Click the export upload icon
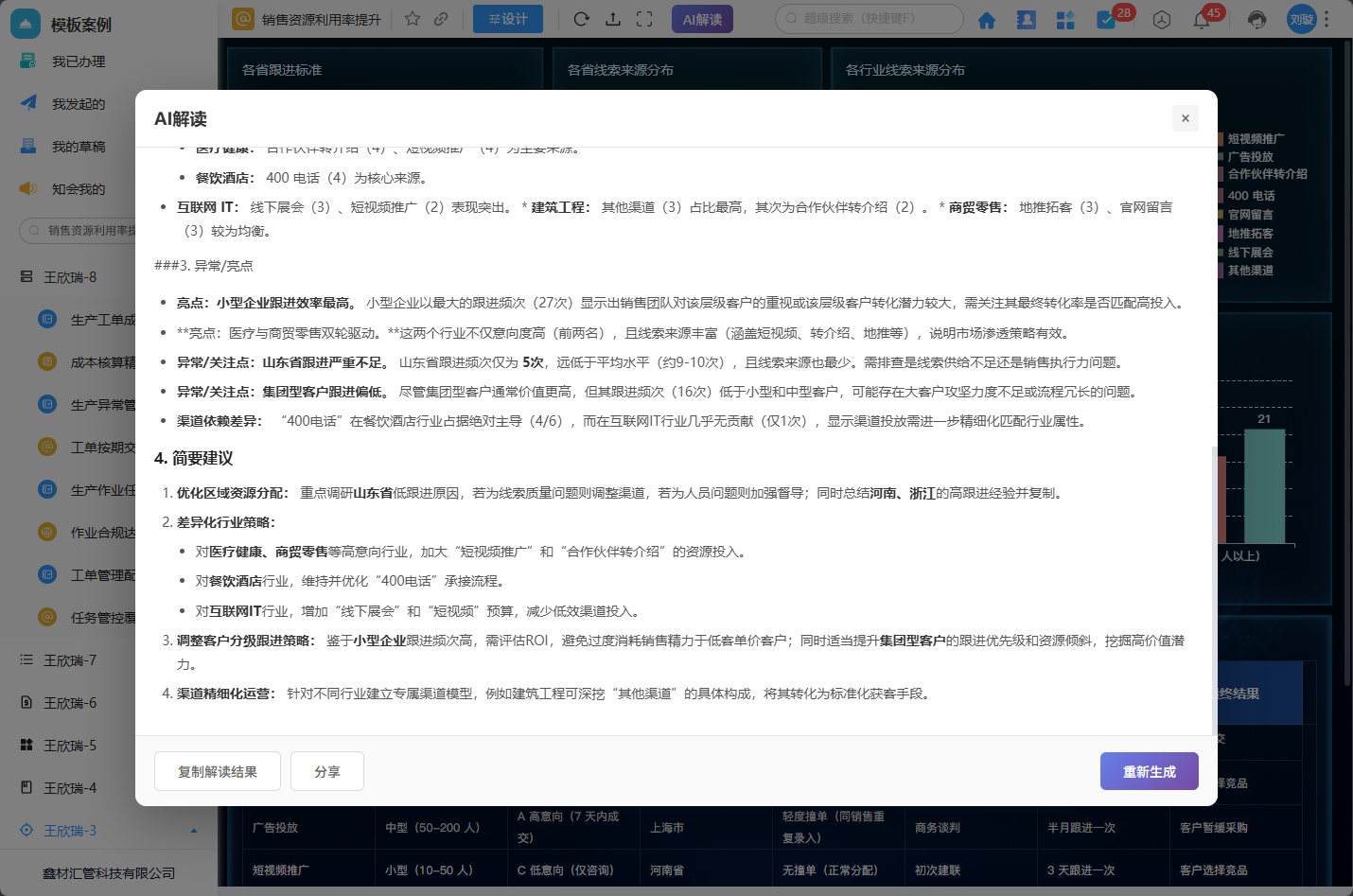1353x896 pixels. (613, 19)
